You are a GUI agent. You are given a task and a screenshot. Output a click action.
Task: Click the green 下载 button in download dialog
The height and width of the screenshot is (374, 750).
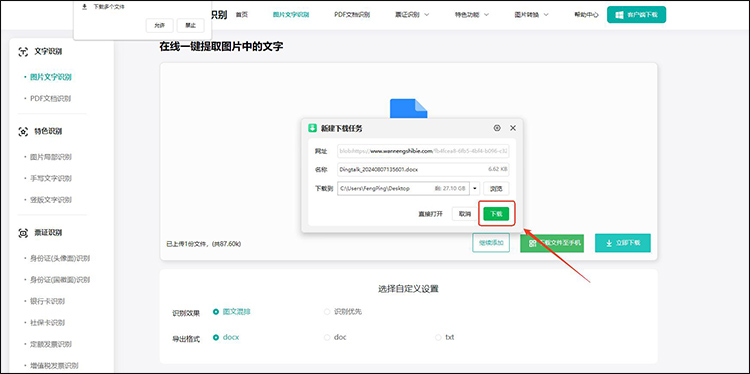point(496,214)
